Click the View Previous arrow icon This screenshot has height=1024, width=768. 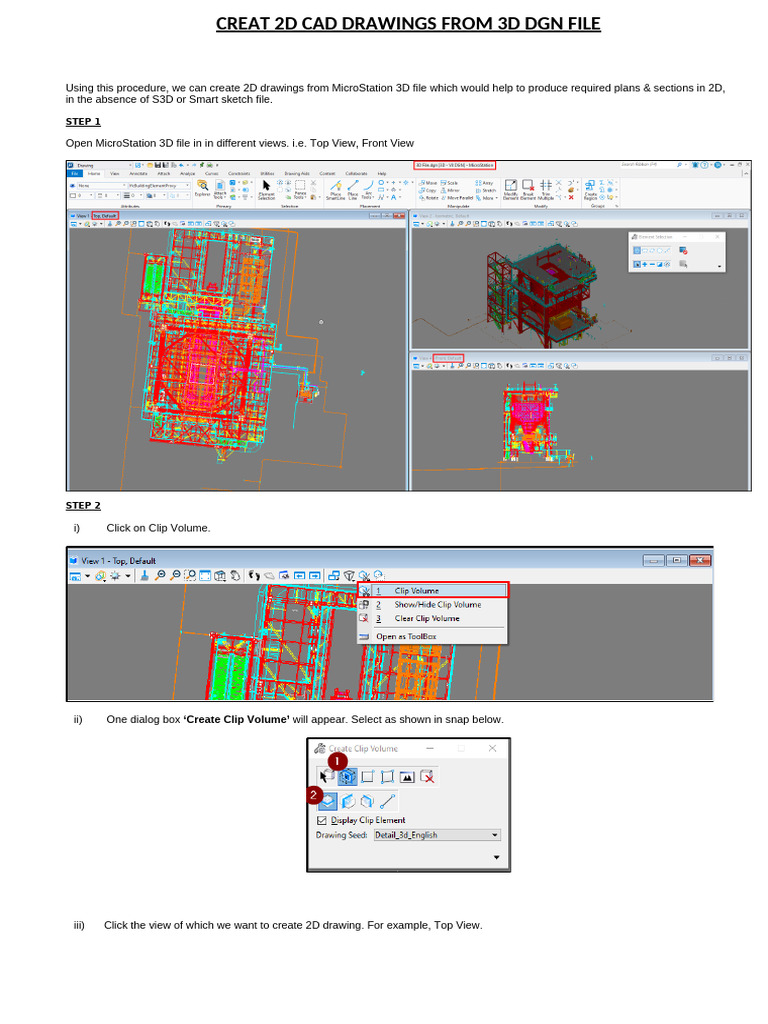tap(300, 576)
